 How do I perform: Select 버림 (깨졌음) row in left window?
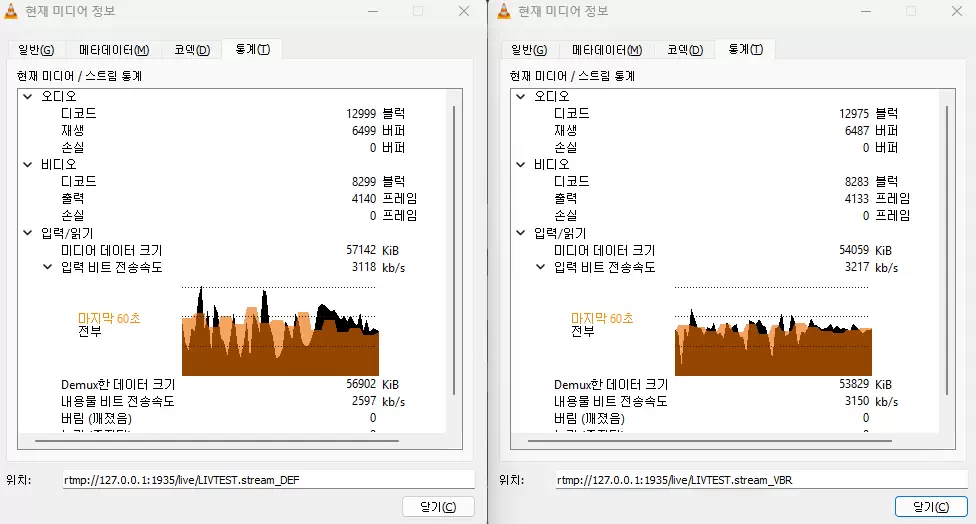pyautogui.click(x=218, y=418)
